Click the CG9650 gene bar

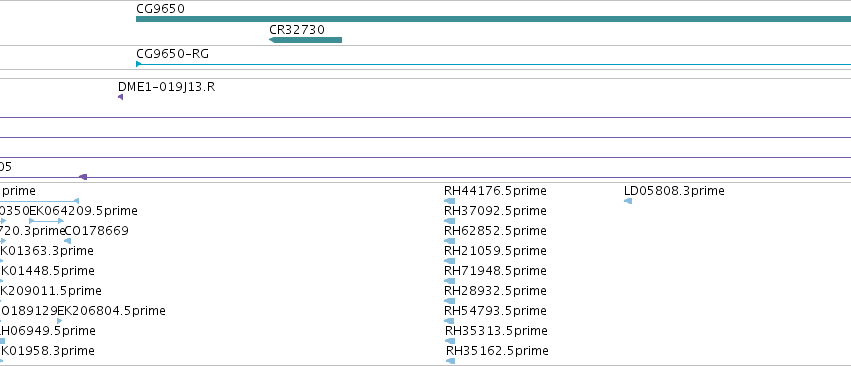[x=493, y=19]
